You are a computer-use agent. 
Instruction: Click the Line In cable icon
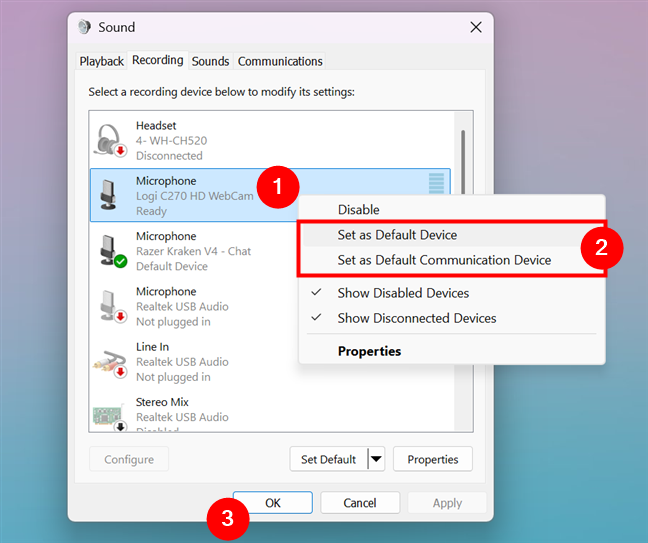coord(110,364)
